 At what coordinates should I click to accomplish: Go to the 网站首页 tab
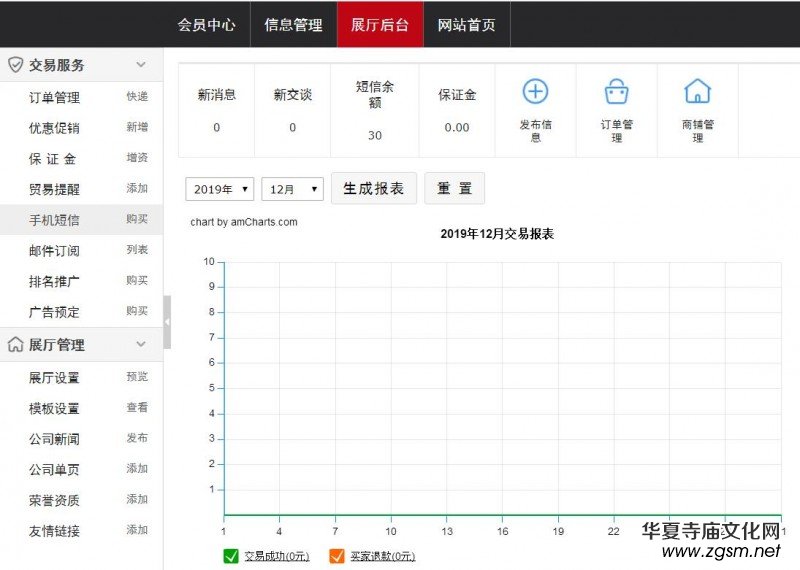pyautogui.click(x=466, y=25)
